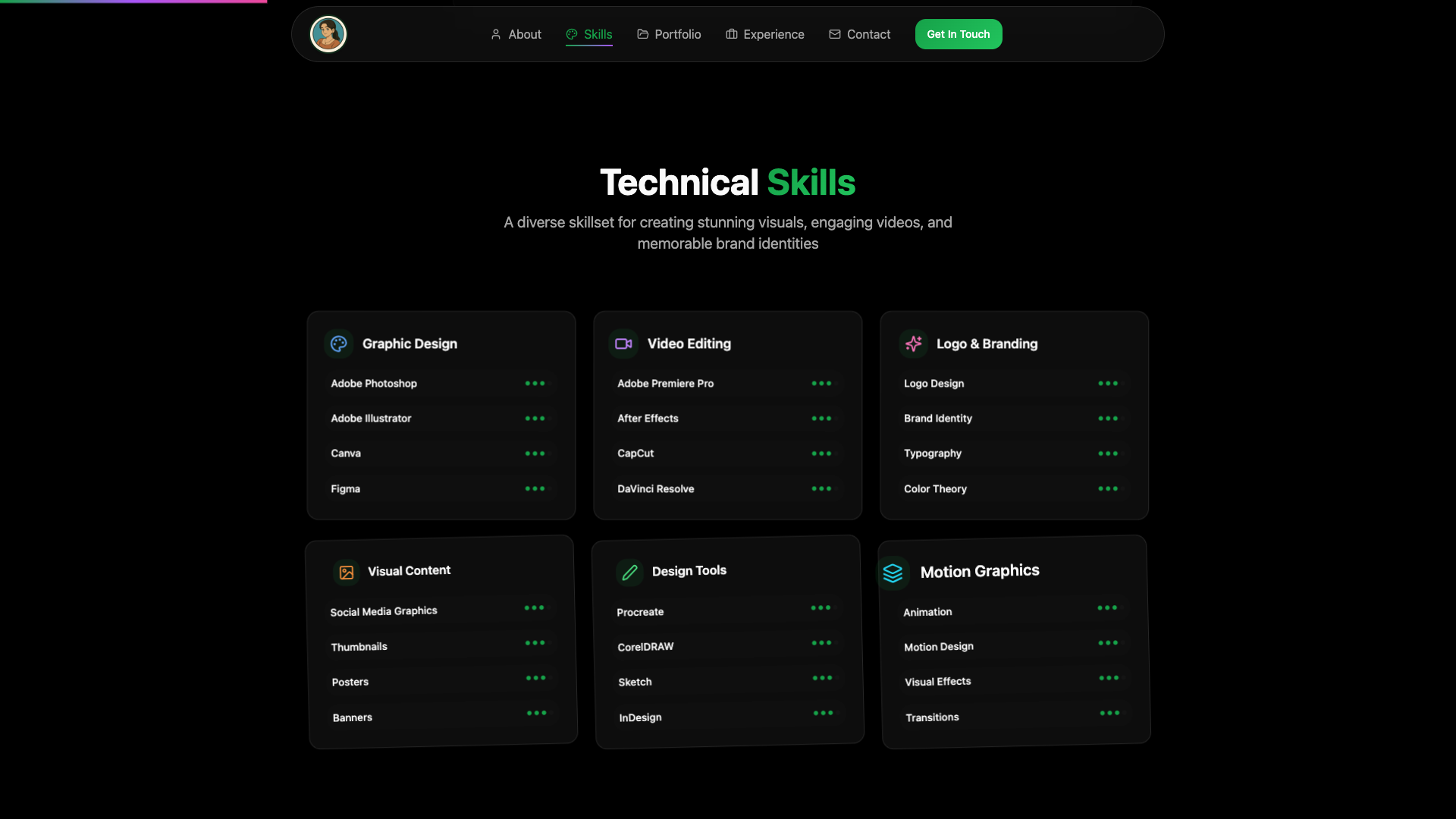Click the image icon beside Visual Content
The height and width of the screenshot is (819, 1456).
pos(347,573)
